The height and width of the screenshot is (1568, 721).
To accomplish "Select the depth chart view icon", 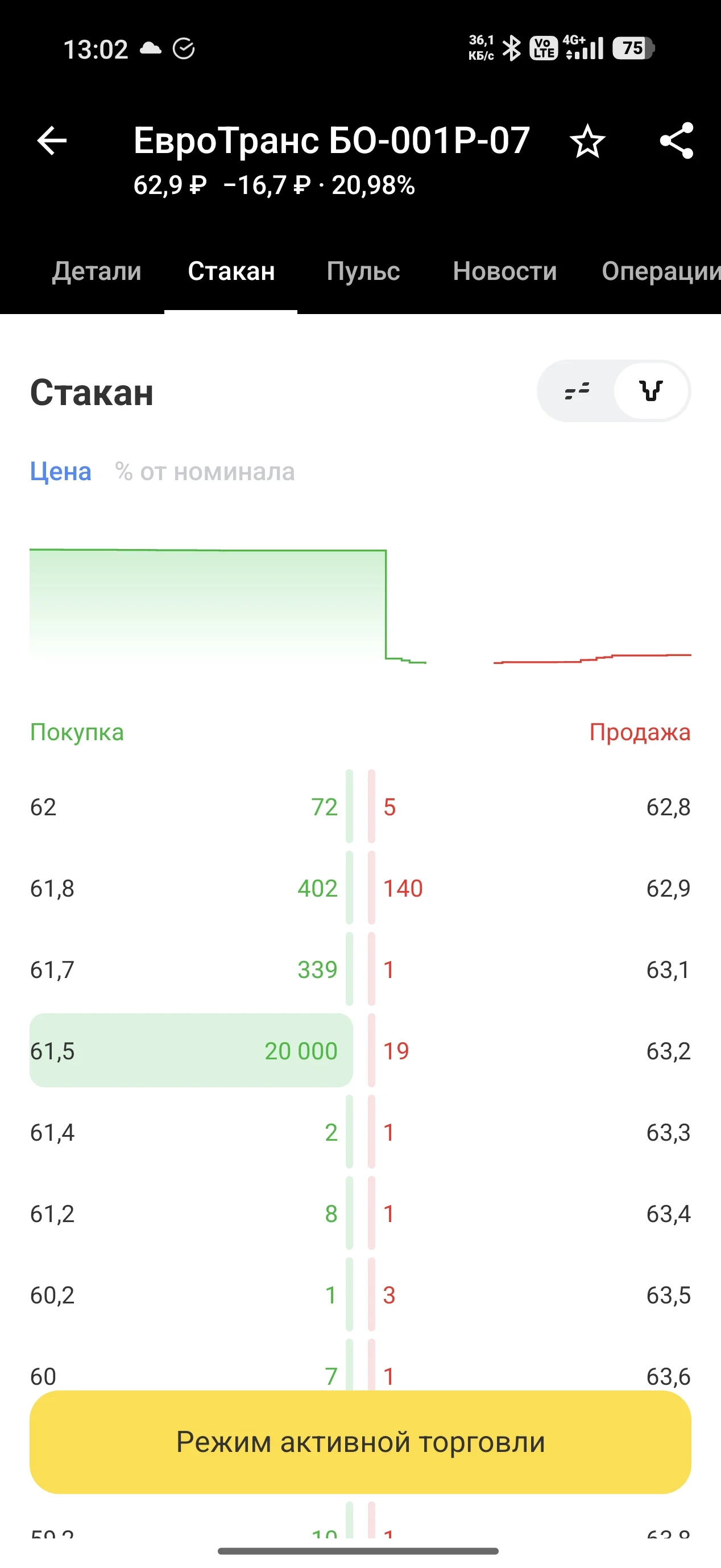I will coord(651,391).
